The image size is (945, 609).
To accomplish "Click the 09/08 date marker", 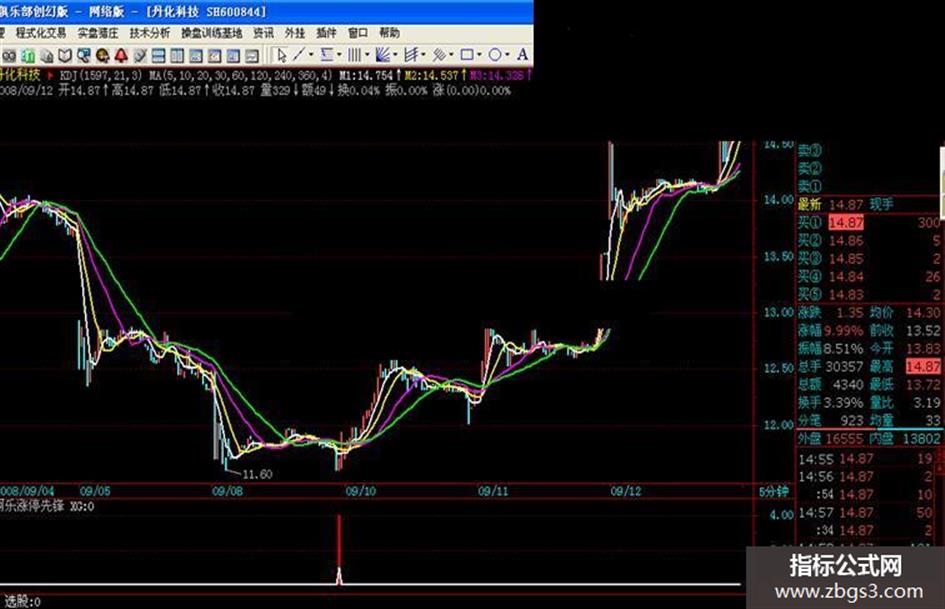I will click(x=228, y=491).
